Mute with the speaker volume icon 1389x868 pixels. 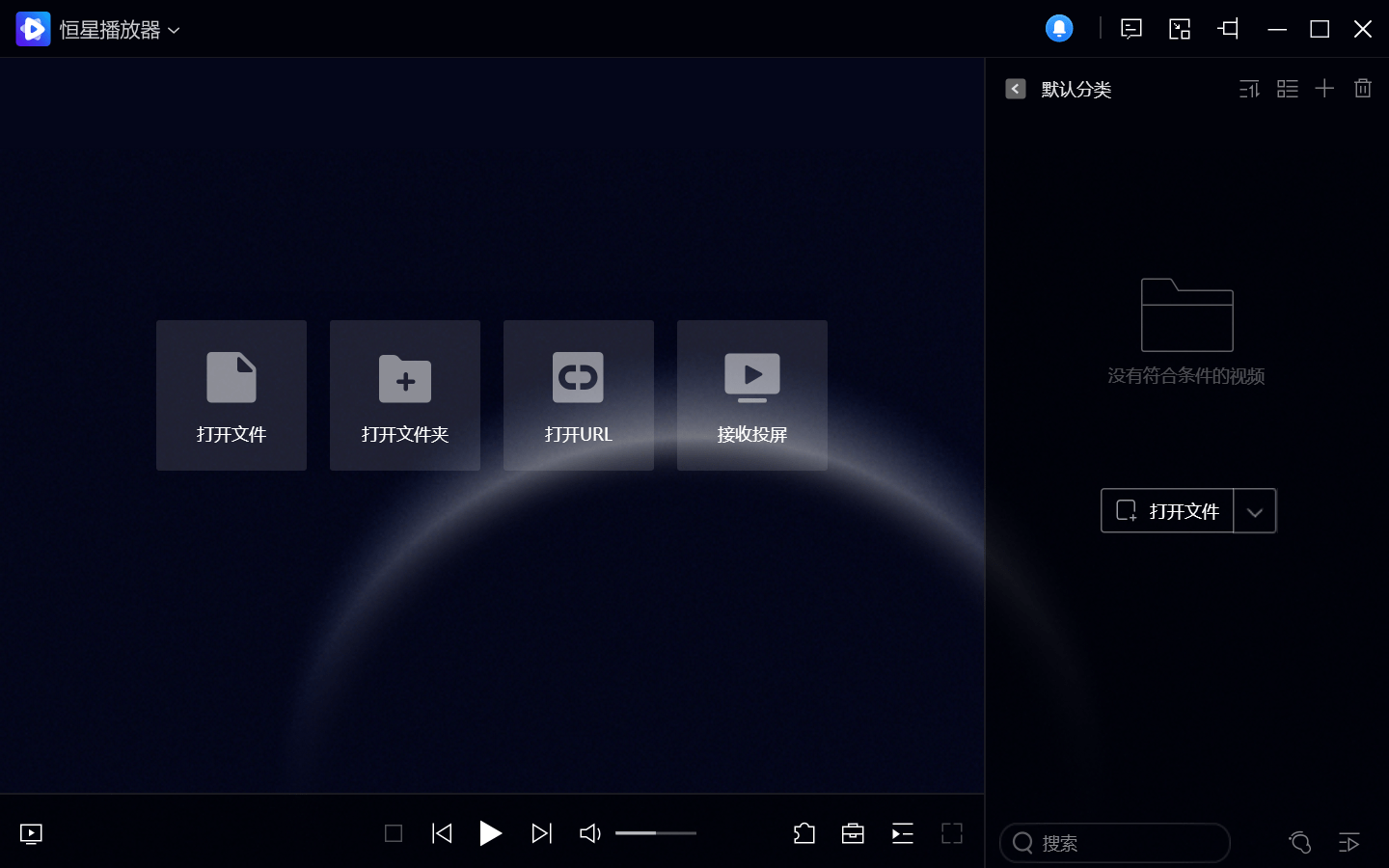click(590, 833)
